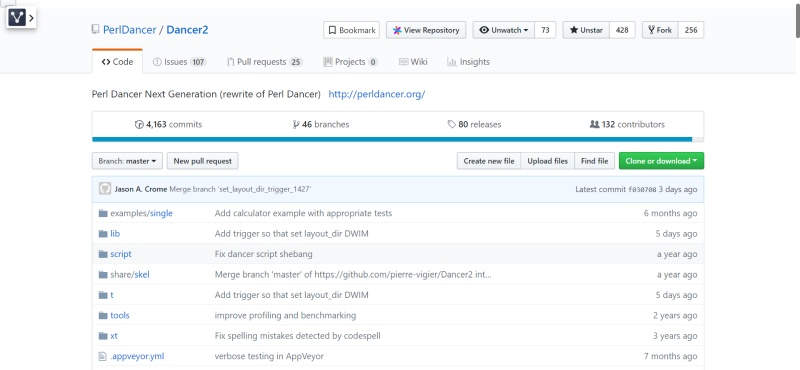Switch to the Wiki tab
Viewport: 800px width, 370px height.
[x=413, y=62]
